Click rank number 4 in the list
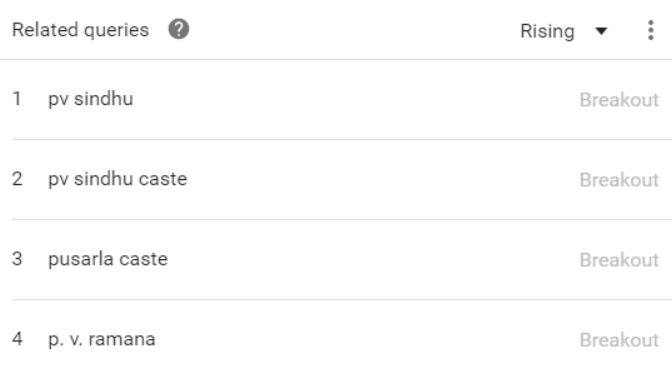Viewport: 672px width, 366px height. tap(17, 339)
